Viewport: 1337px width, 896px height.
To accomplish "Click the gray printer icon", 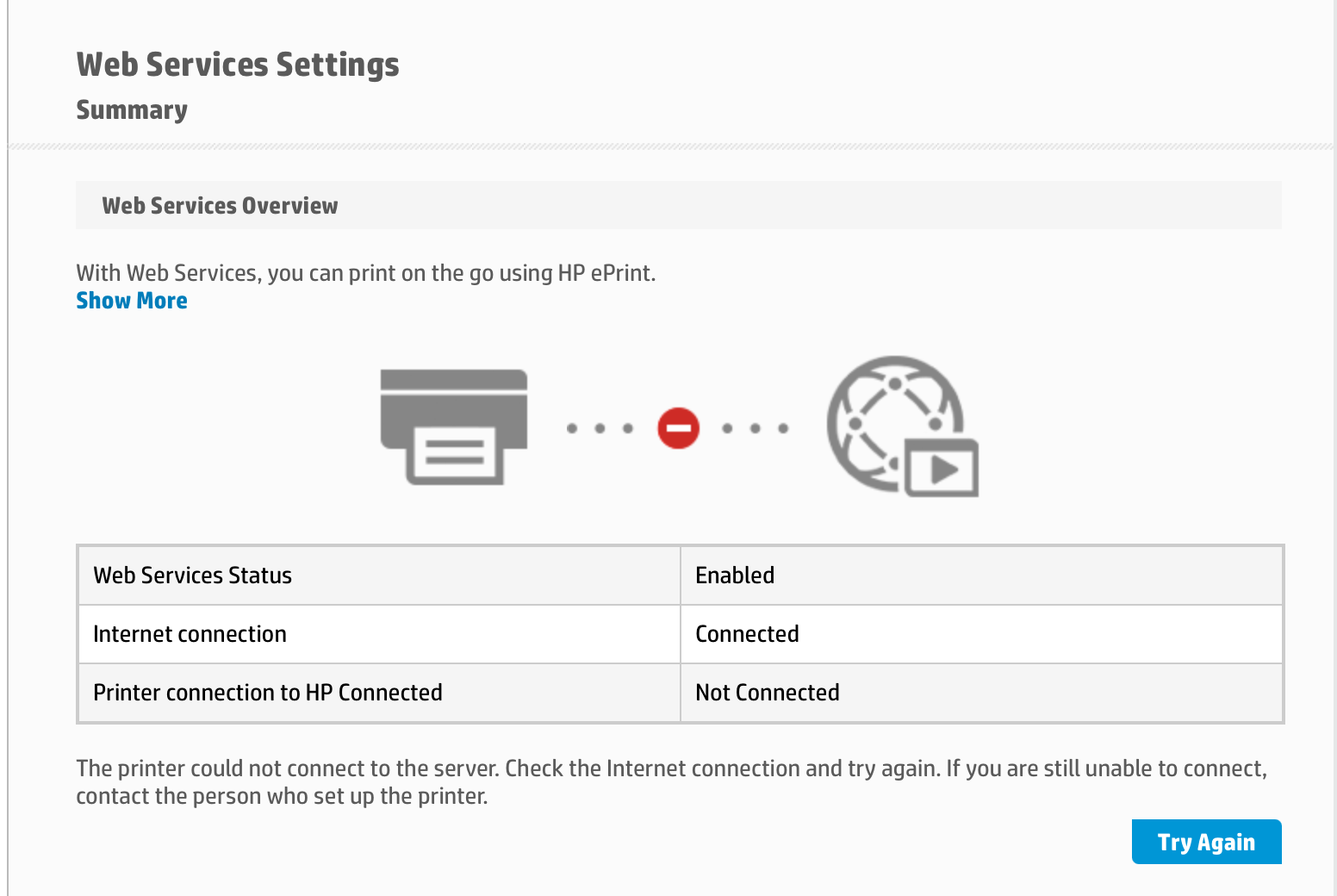I will [454, 426].
